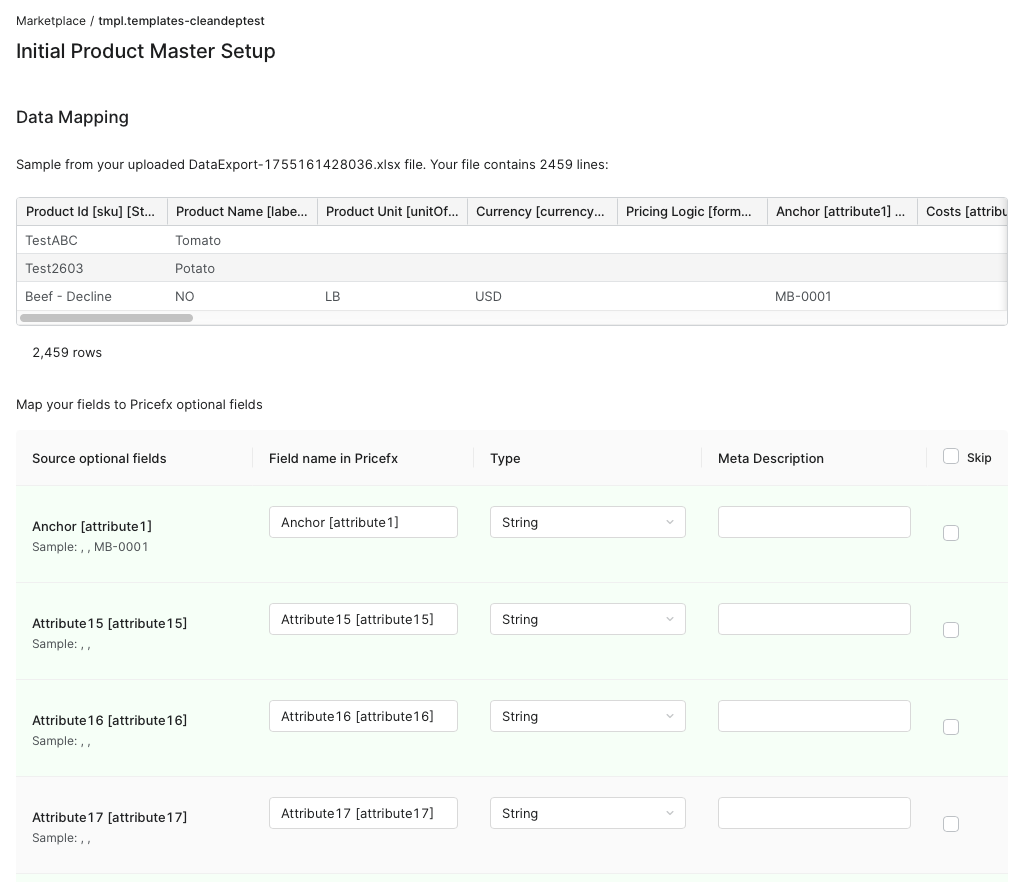Open the String type dropdown for Attribute15

[588, 619]
